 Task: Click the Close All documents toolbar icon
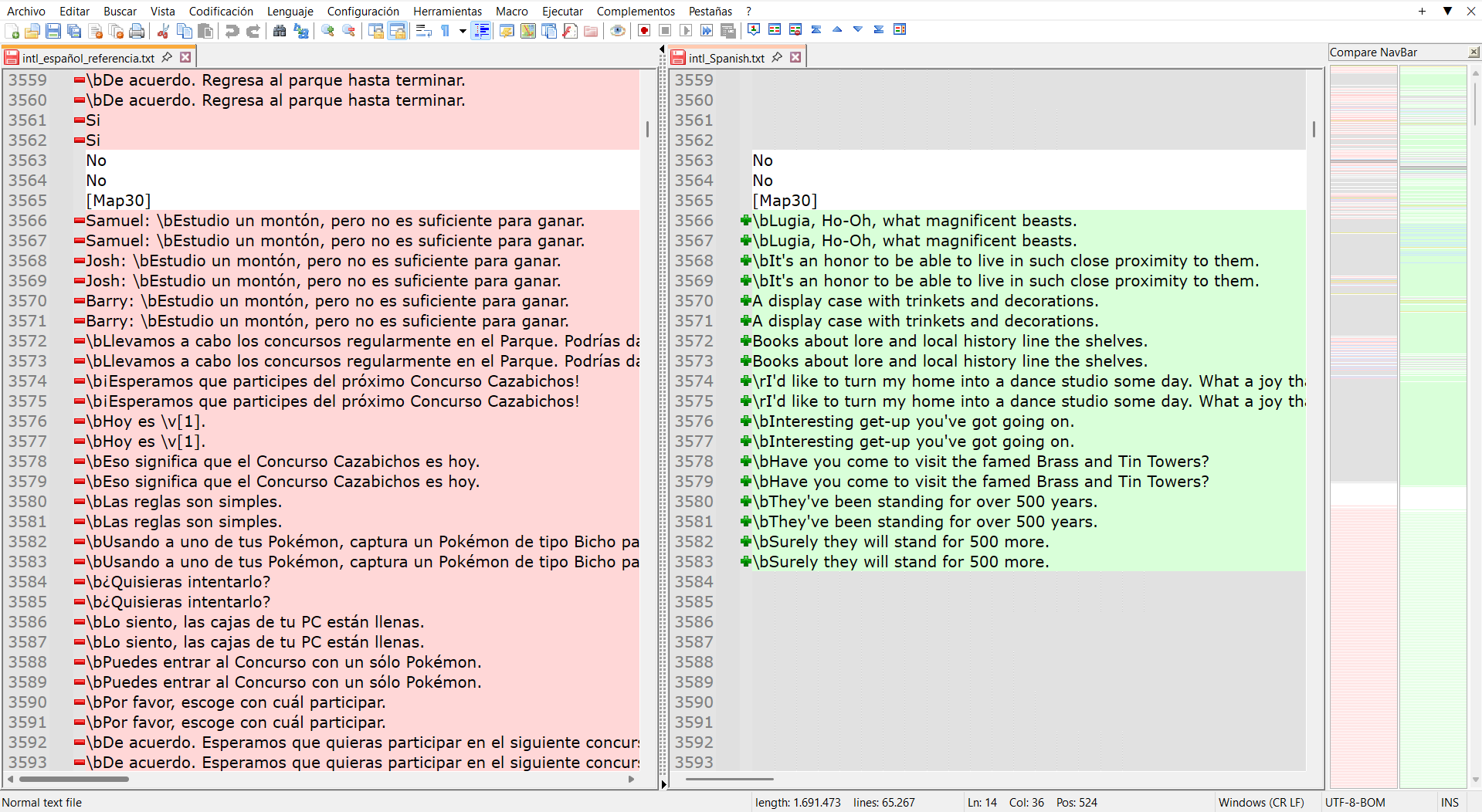click(x=116, y=31)
